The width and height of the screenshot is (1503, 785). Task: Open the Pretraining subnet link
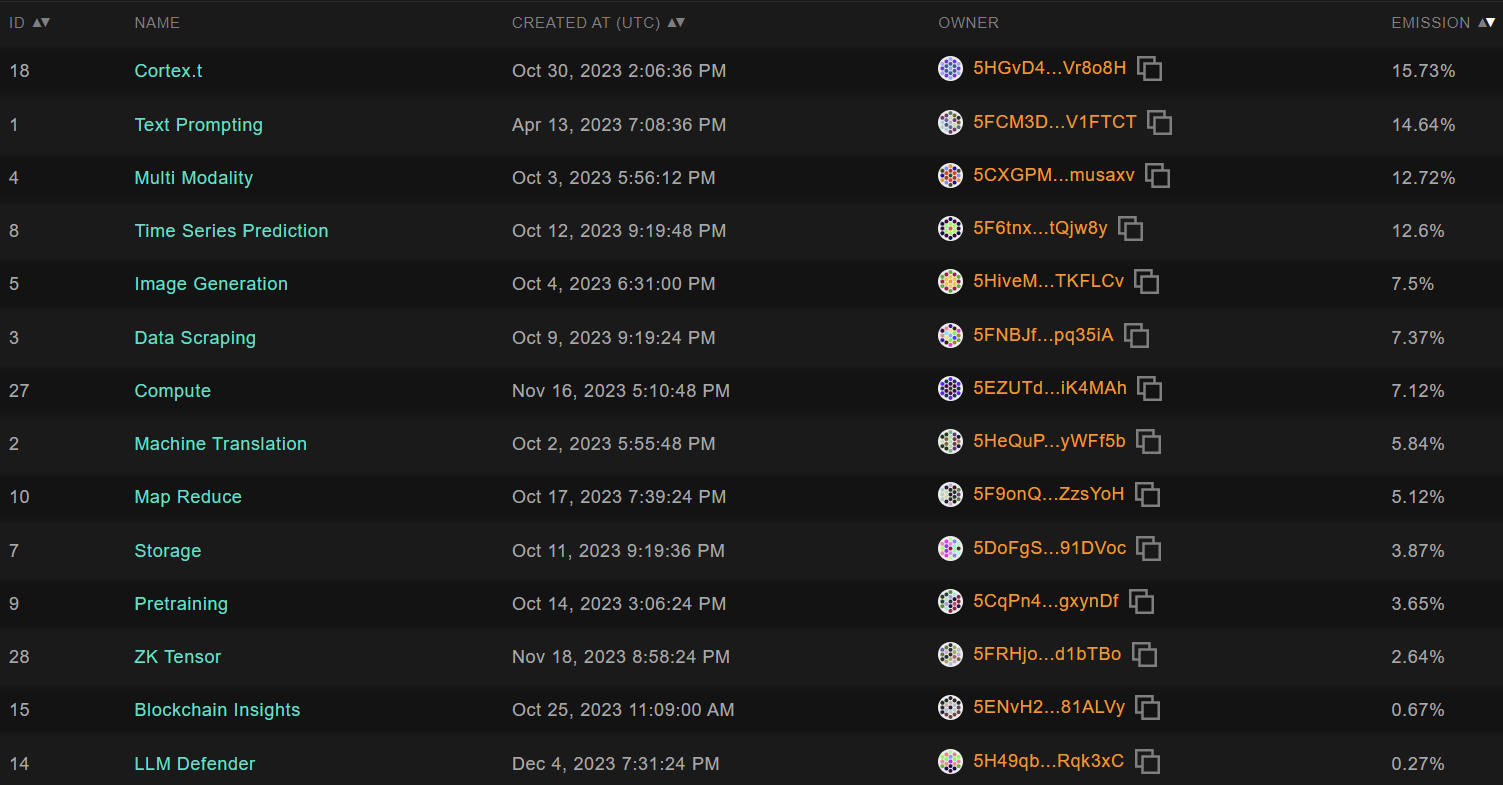181,604
